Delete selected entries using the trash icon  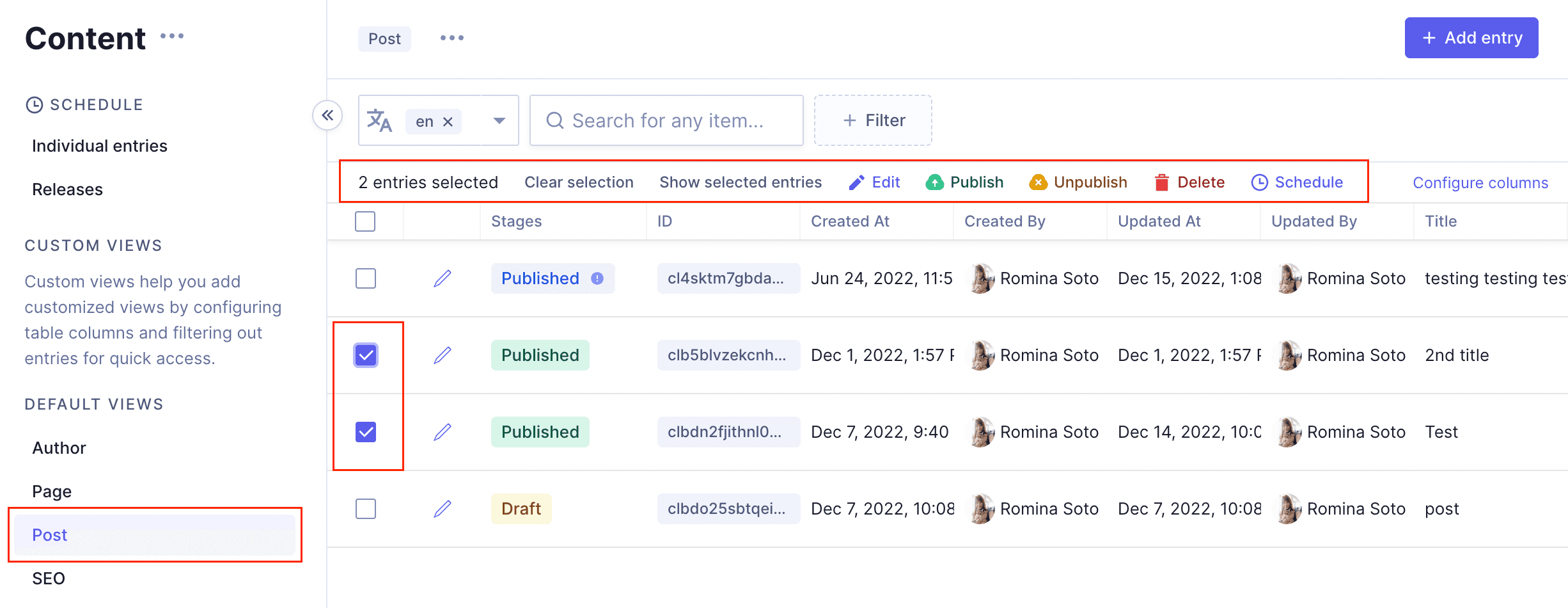pos(1163,182)
